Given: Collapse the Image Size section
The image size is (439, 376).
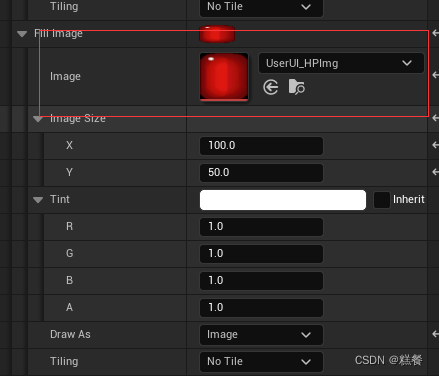Looking at the screenshot, I should (x=38, y=119).
